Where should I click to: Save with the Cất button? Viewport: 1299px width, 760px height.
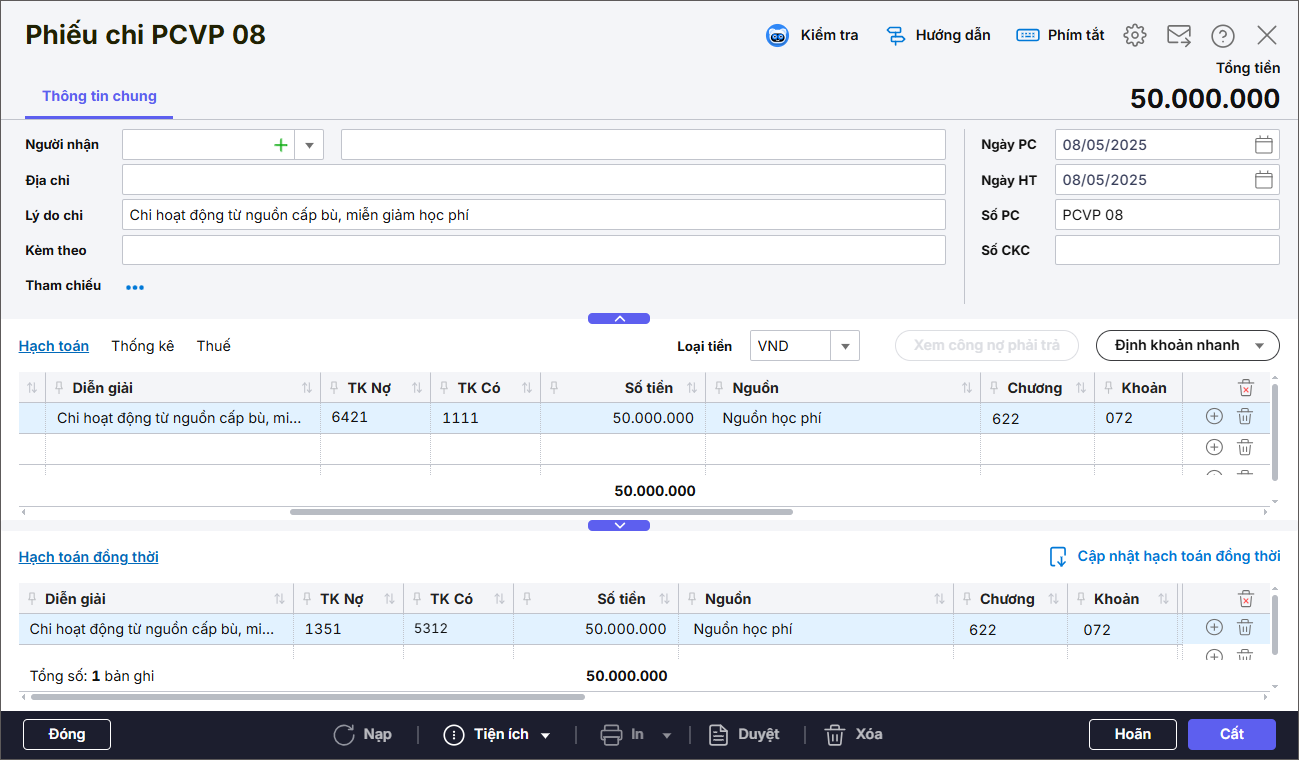coord(1232,734)
